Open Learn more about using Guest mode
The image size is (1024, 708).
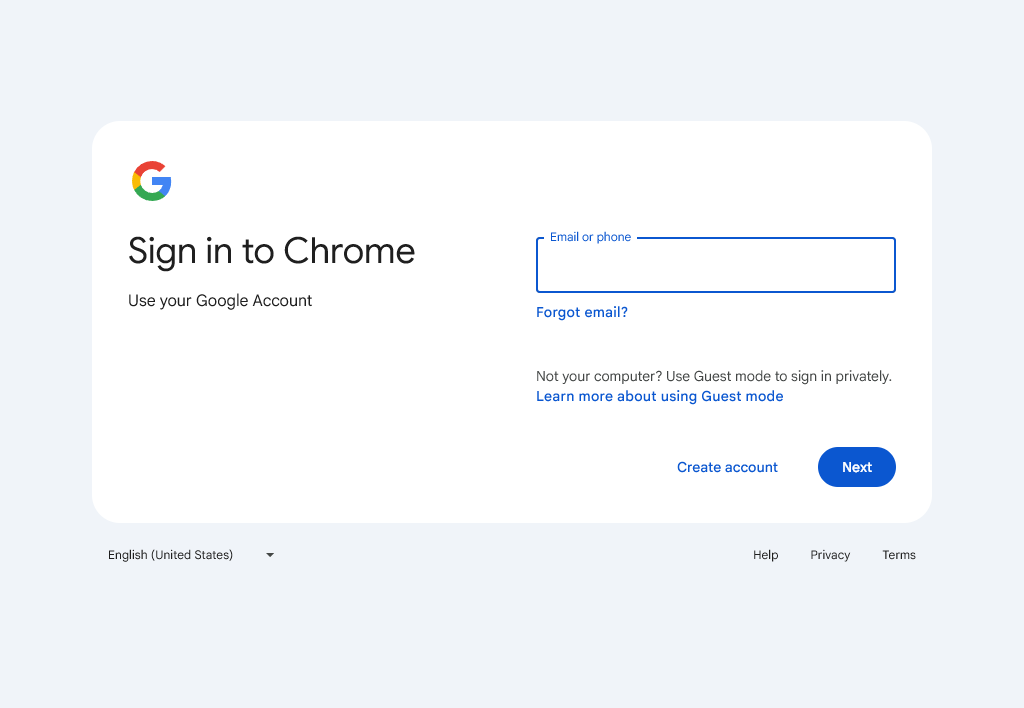tap(659, 396)
